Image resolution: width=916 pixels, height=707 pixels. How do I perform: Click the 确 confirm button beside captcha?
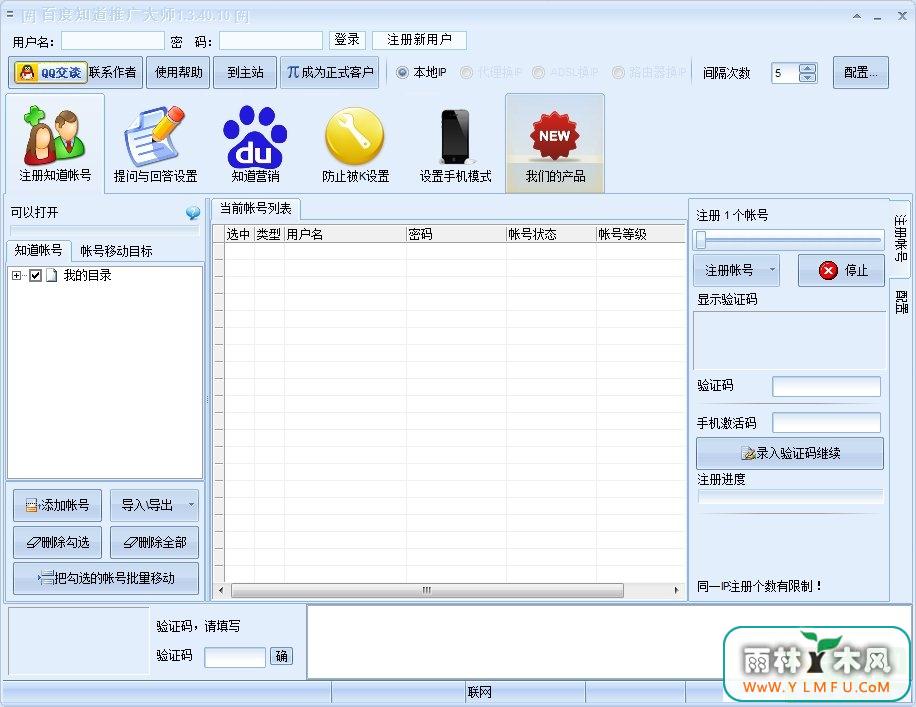(x=281, y=656)
